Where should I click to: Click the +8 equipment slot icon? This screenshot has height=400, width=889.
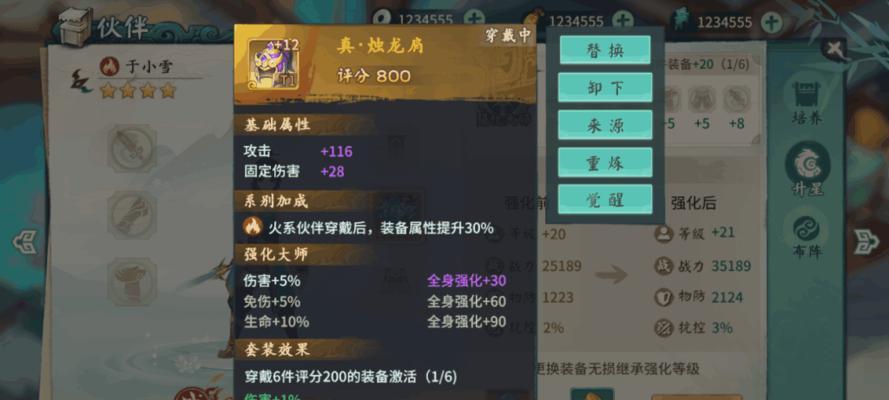(736, 100)
